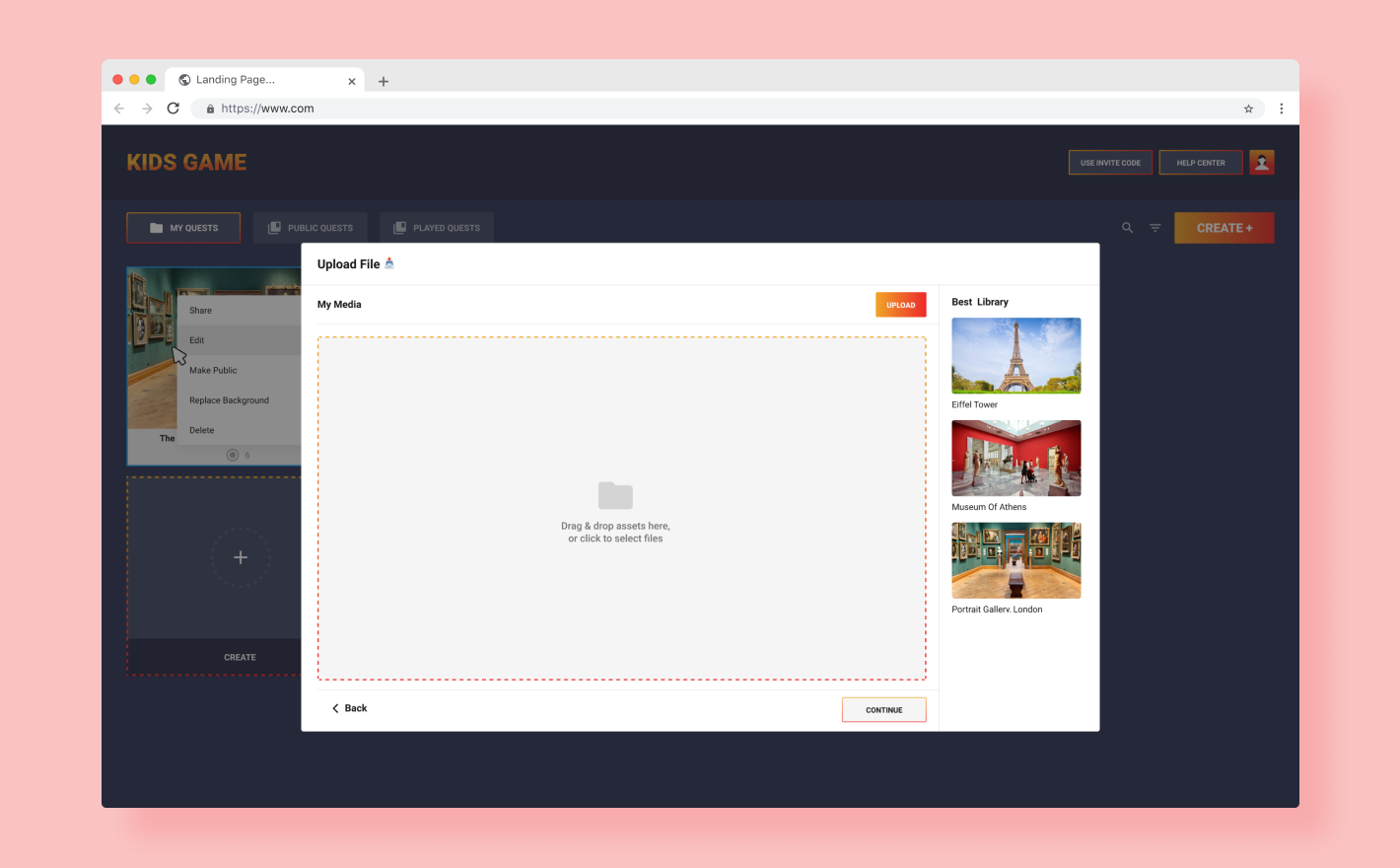The image size is (1400, 868).
Task: Click the Continue button
Action: pyautogui.click(x=883, y=710)
